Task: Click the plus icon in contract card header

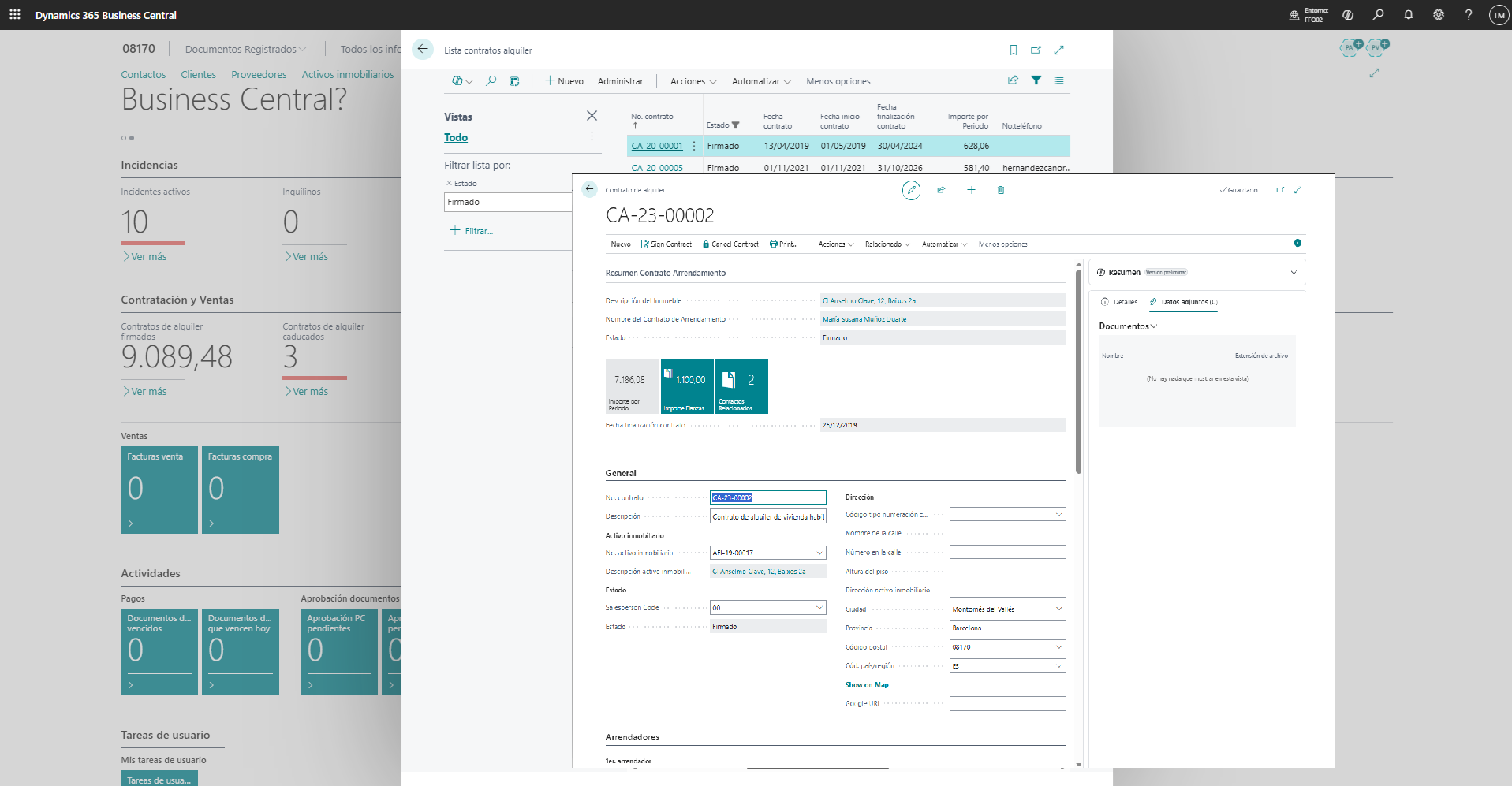Action: (971, 190)
